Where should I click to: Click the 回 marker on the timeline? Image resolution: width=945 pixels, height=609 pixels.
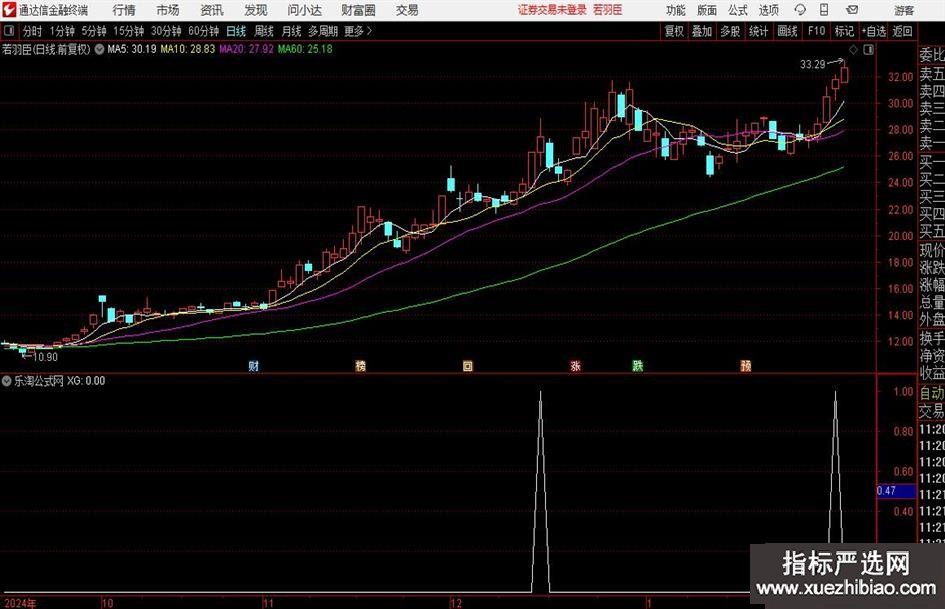coord(467,366)
